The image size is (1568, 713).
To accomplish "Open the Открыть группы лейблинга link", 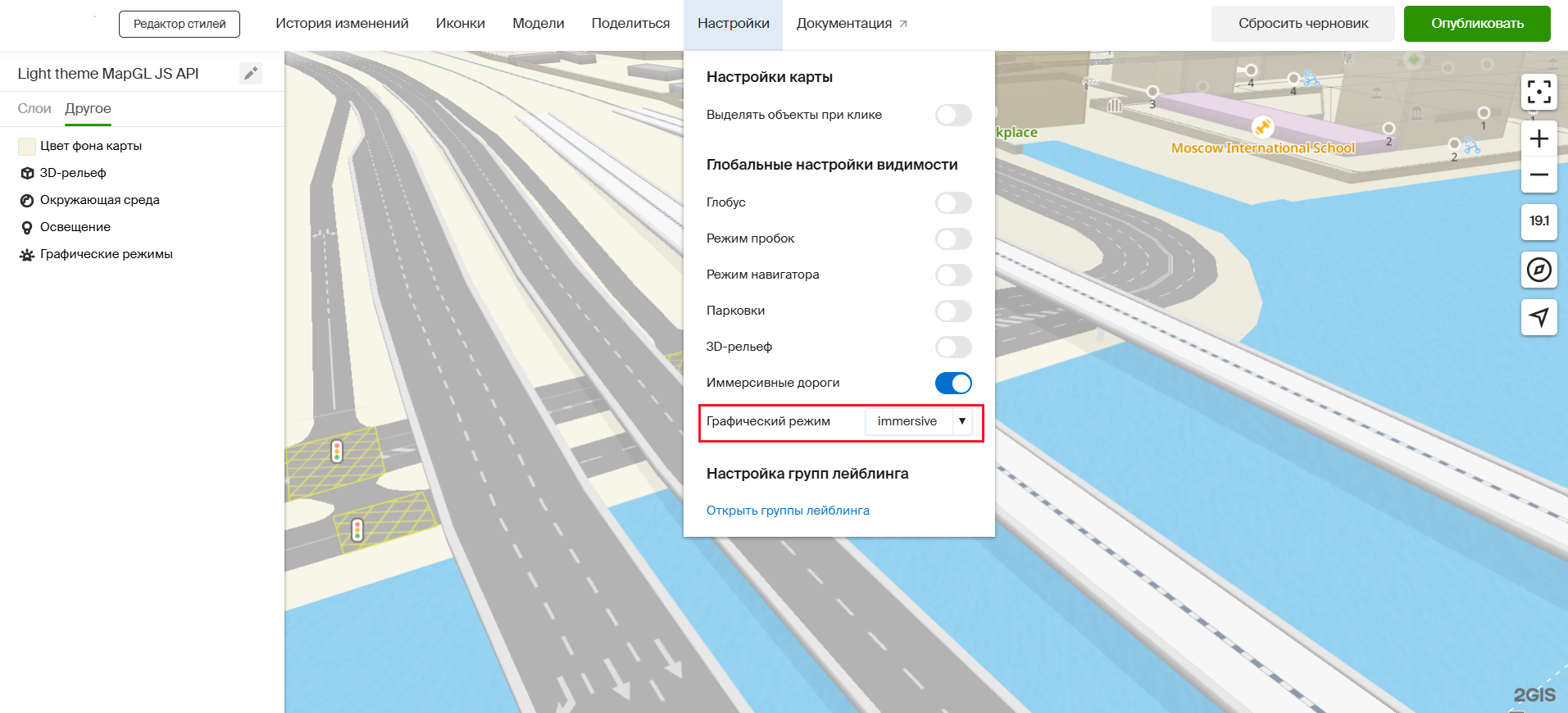I will tap(788, 511).
